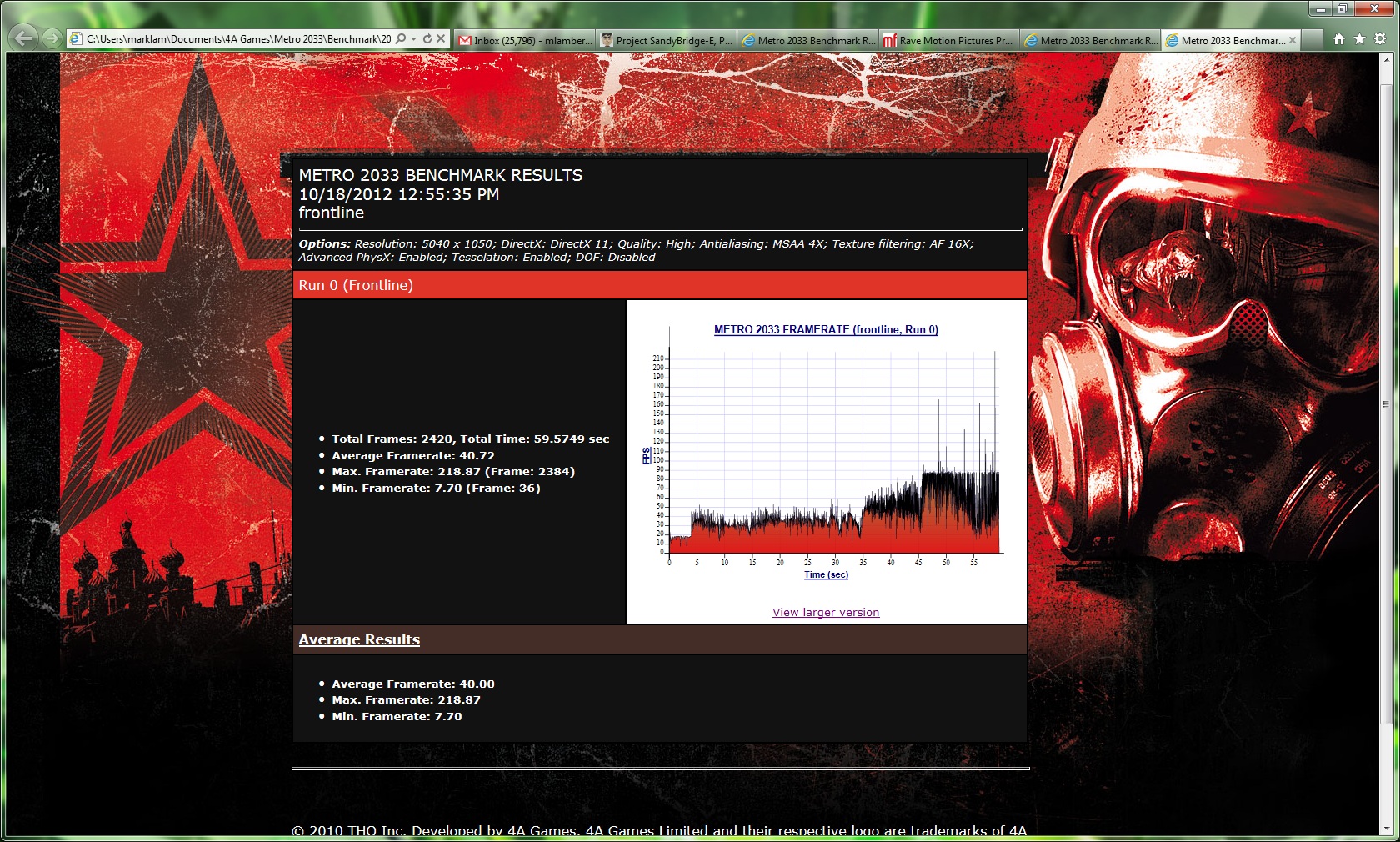The image size is (1400, 842).
Task: Click the METRO 2033 FRAMERATE chart title link
Action: 826,329
